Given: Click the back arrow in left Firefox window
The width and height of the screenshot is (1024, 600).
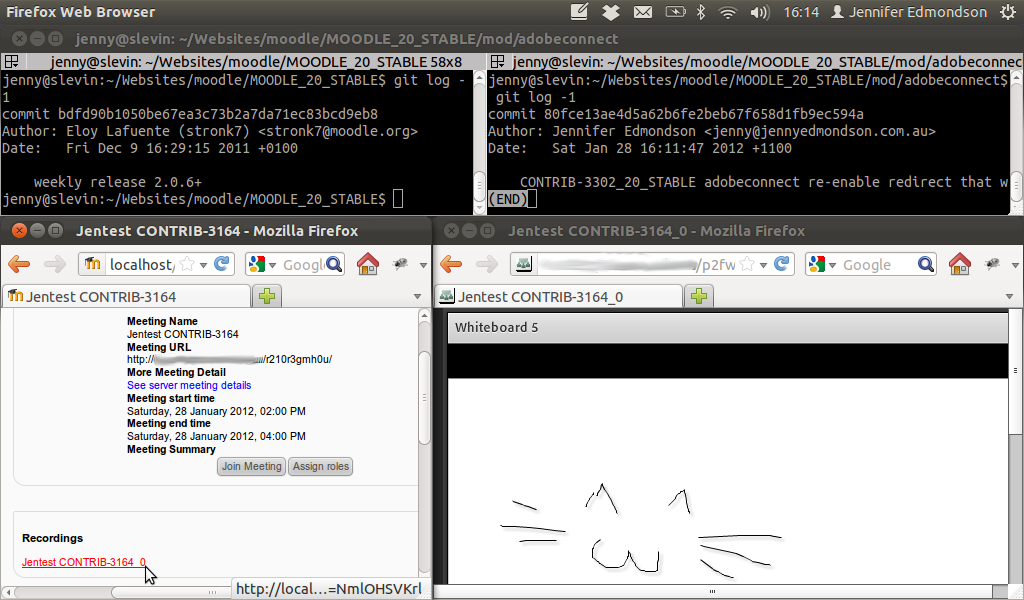Looking at the screenshot, I should tap(20, 264).
